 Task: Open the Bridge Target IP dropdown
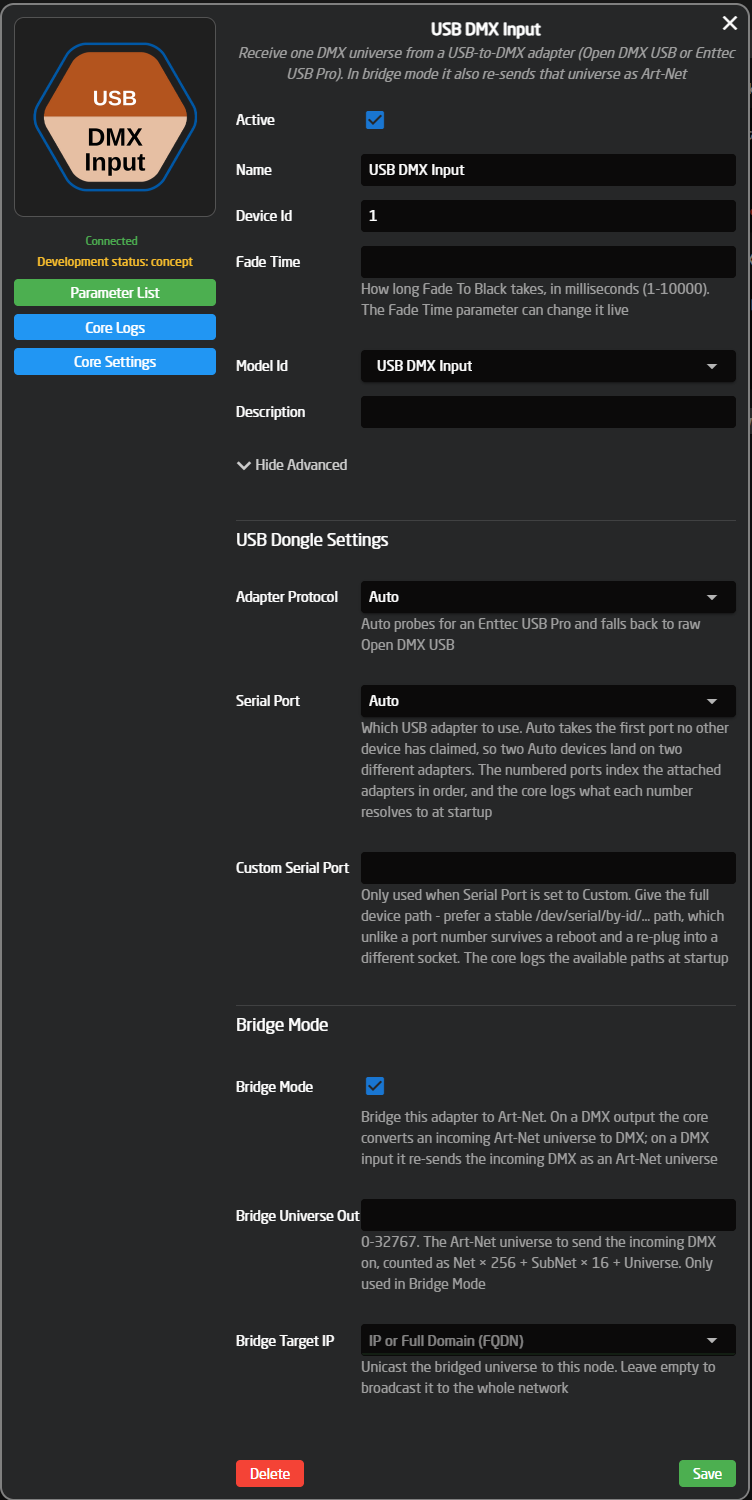coord(548,1340)
